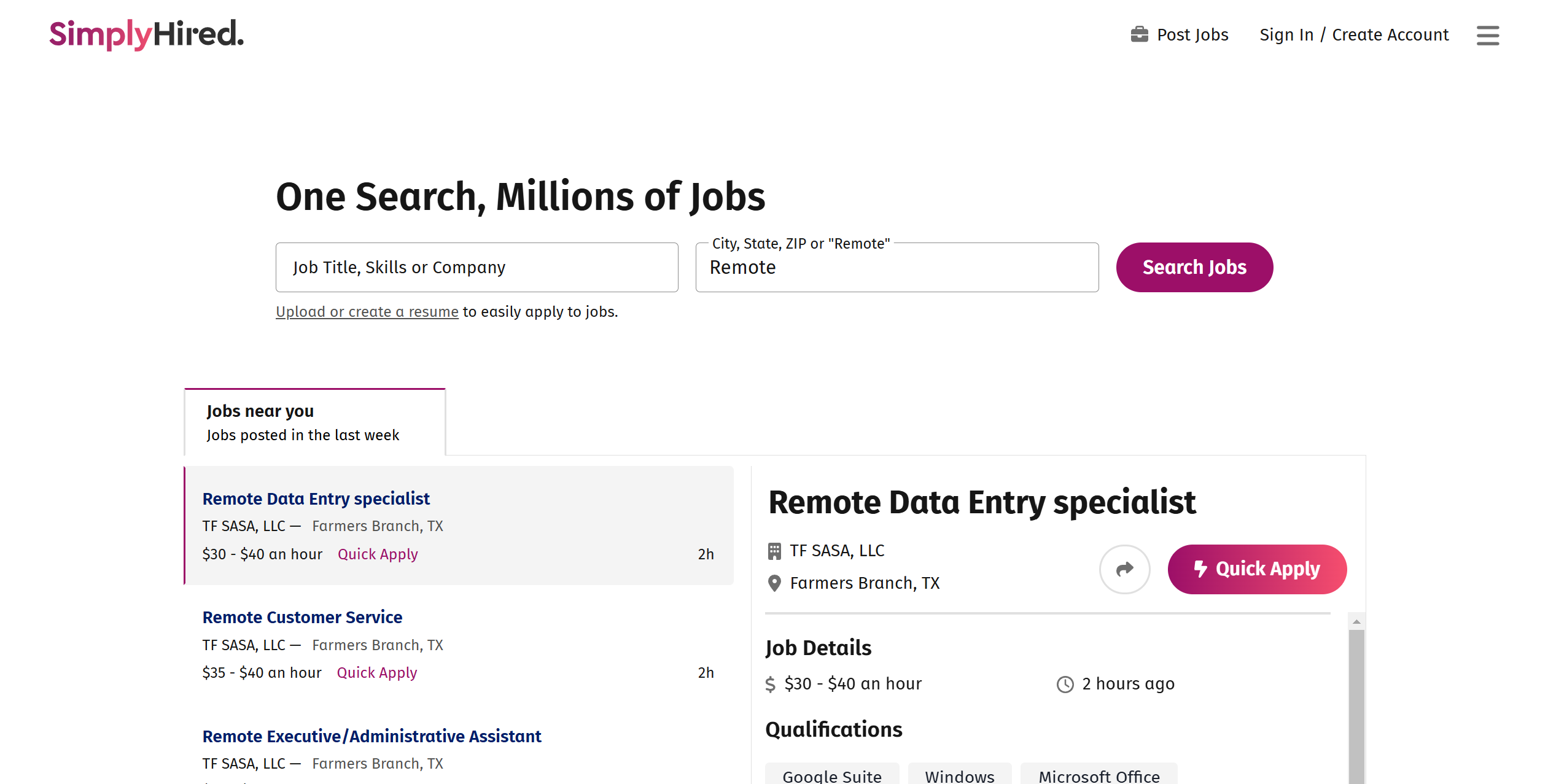Image resolution: width=1548 pixels, height=784 pixels.
Task: Click the $35 - $40 an hour salary text
Action: (x=262, y=673)
